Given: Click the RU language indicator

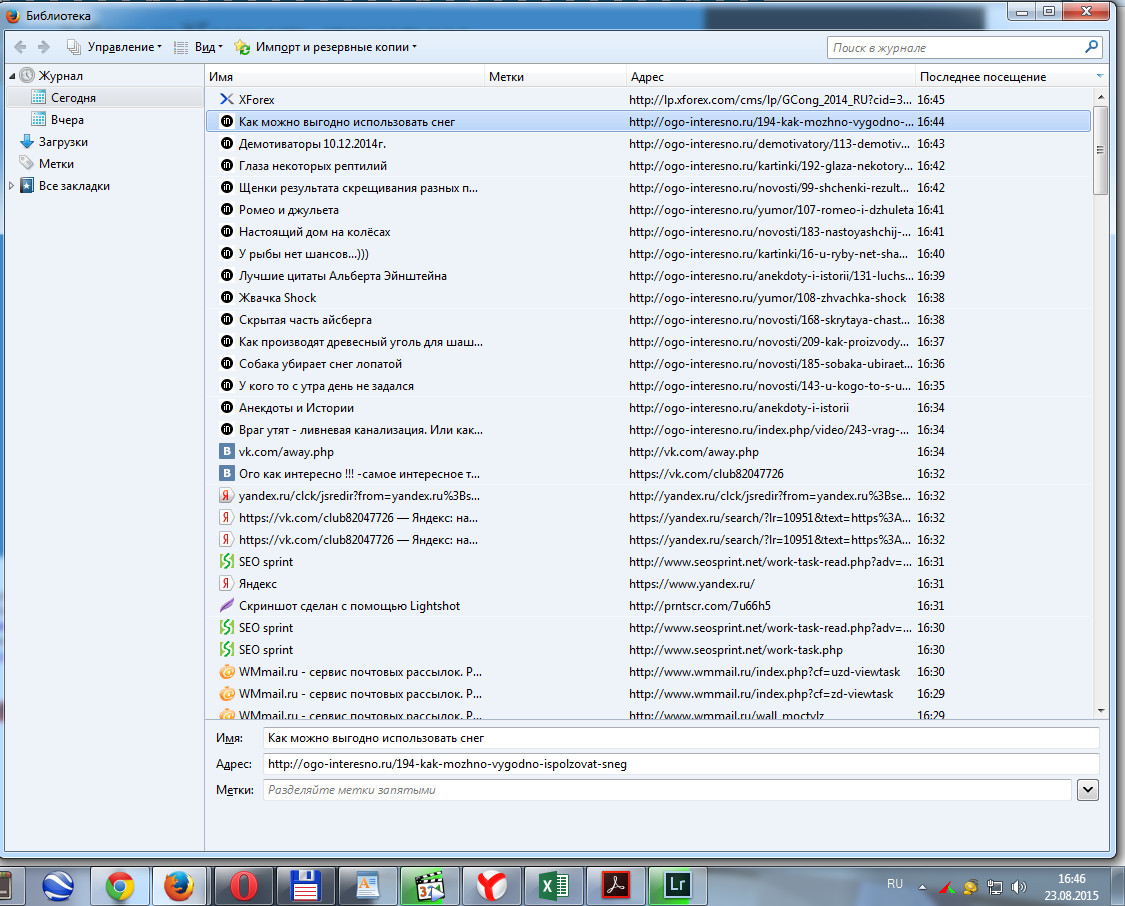Looking at the screenshot, I should (x=895, y=884).
